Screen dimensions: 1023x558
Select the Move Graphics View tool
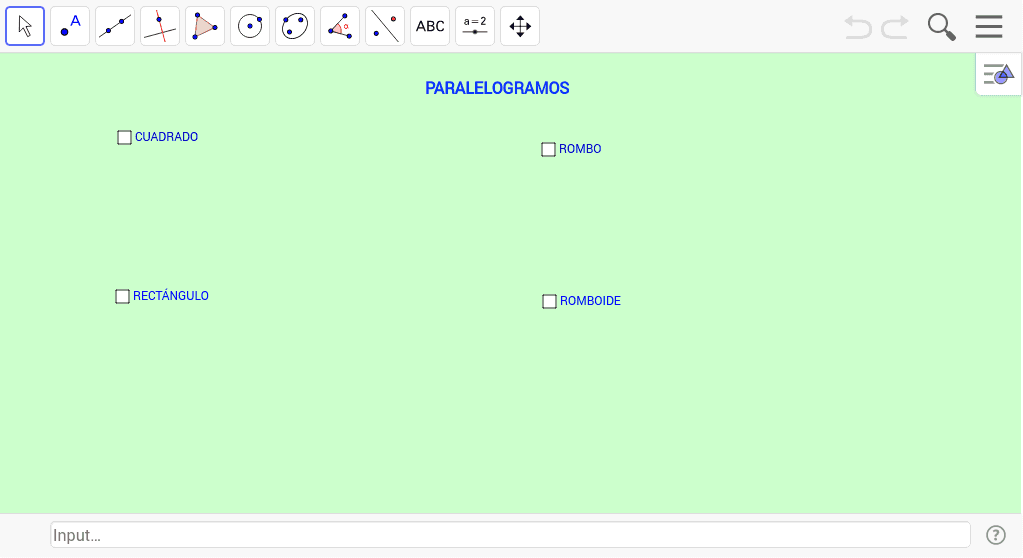pos(520,26)
